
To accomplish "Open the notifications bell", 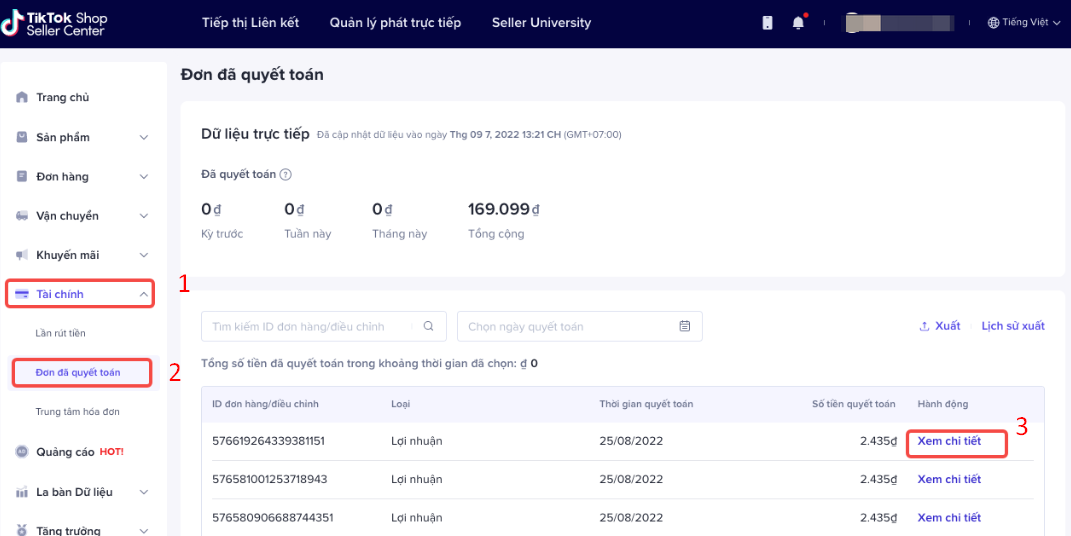I will coord(798,23).
